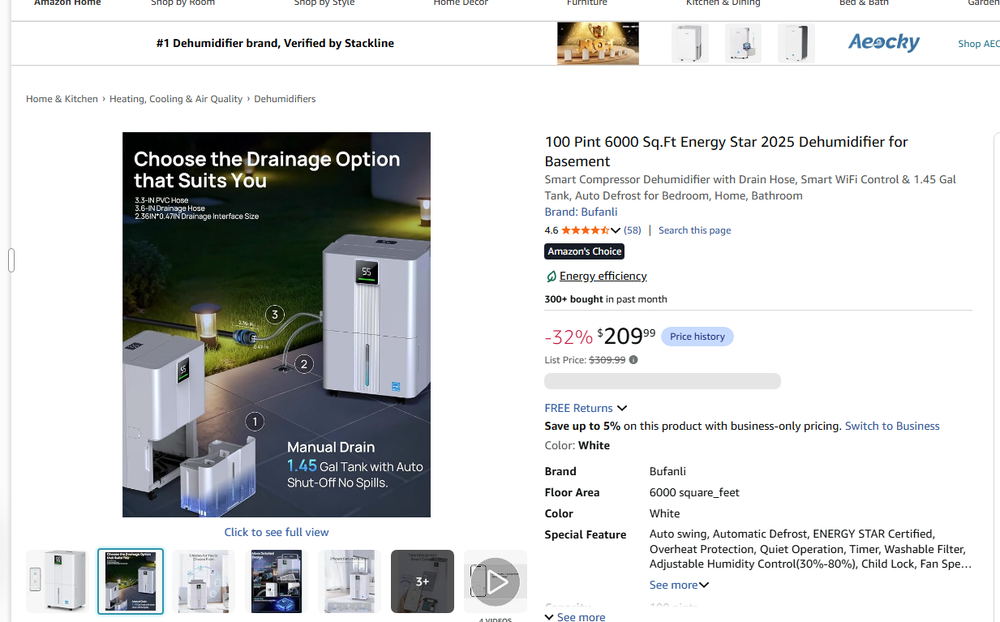Select the Kitchen & Dining menu item
Viewport: 1000px width, 622px height.
click(x=723, y=3)
